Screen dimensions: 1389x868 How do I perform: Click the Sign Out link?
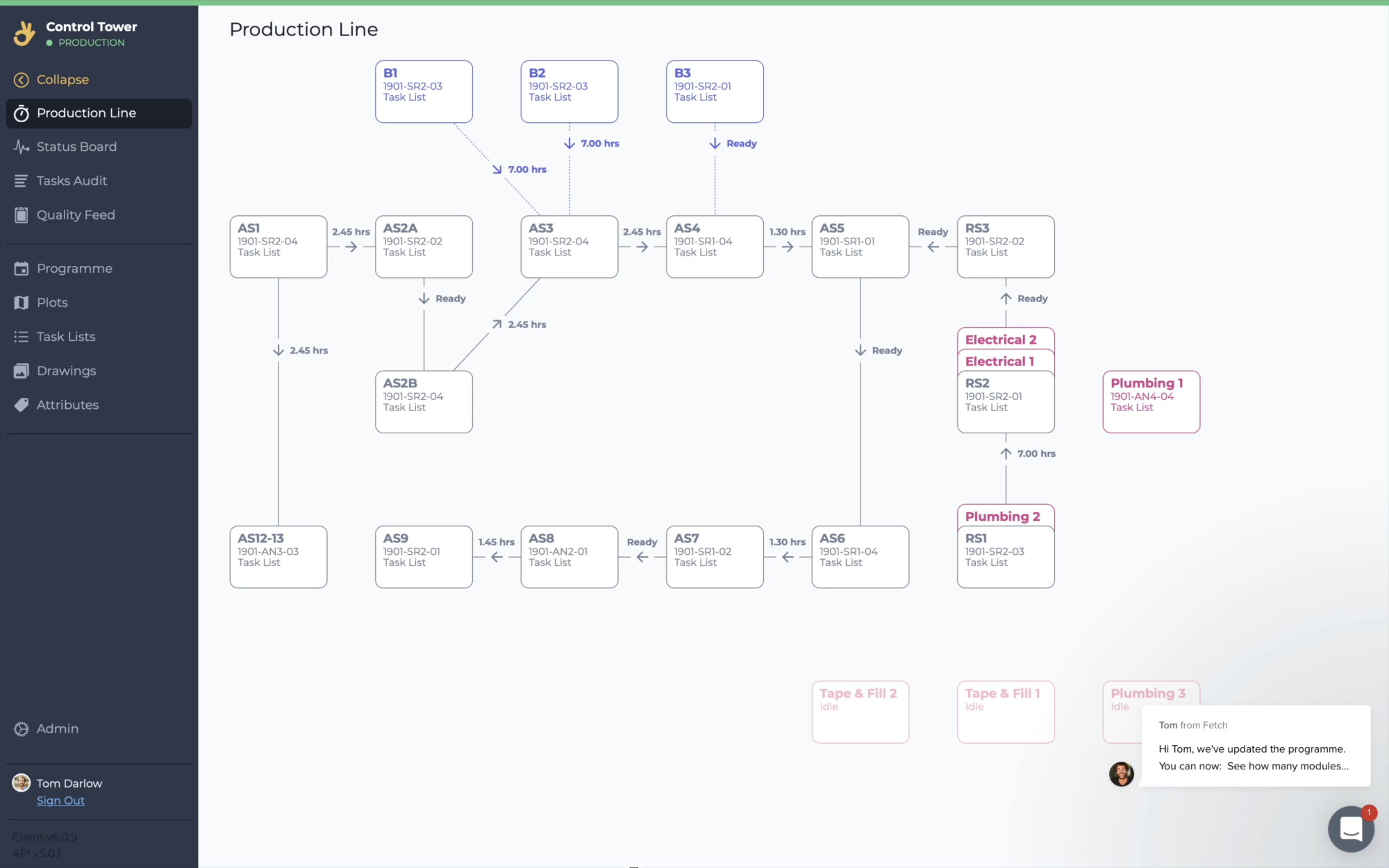pos(60,801)
